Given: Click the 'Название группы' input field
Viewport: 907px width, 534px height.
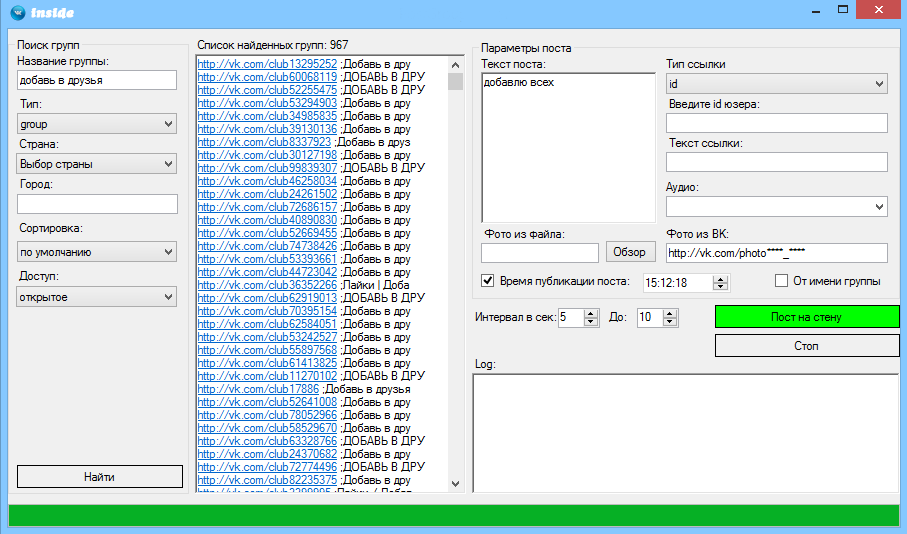Looking at the screenshot, I should click(x=97, y=80).
